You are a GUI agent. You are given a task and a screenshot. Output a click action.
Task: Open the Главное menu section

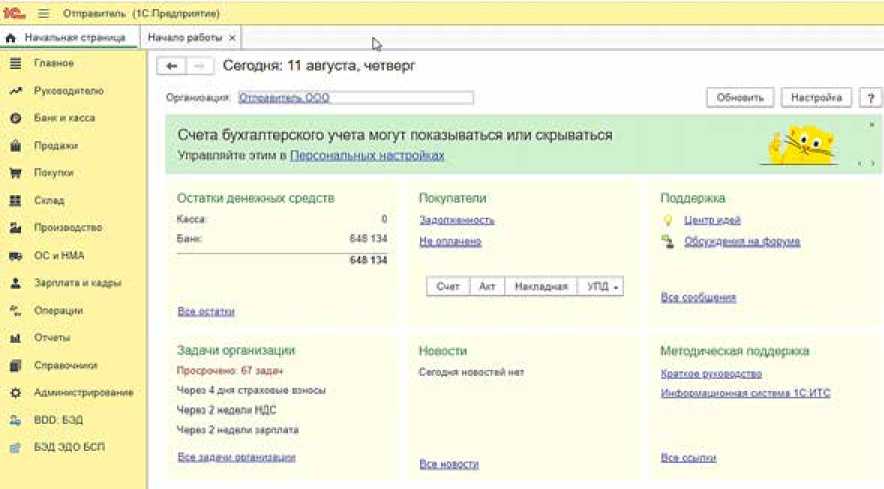pyautogui.click(x=54, y=63)
